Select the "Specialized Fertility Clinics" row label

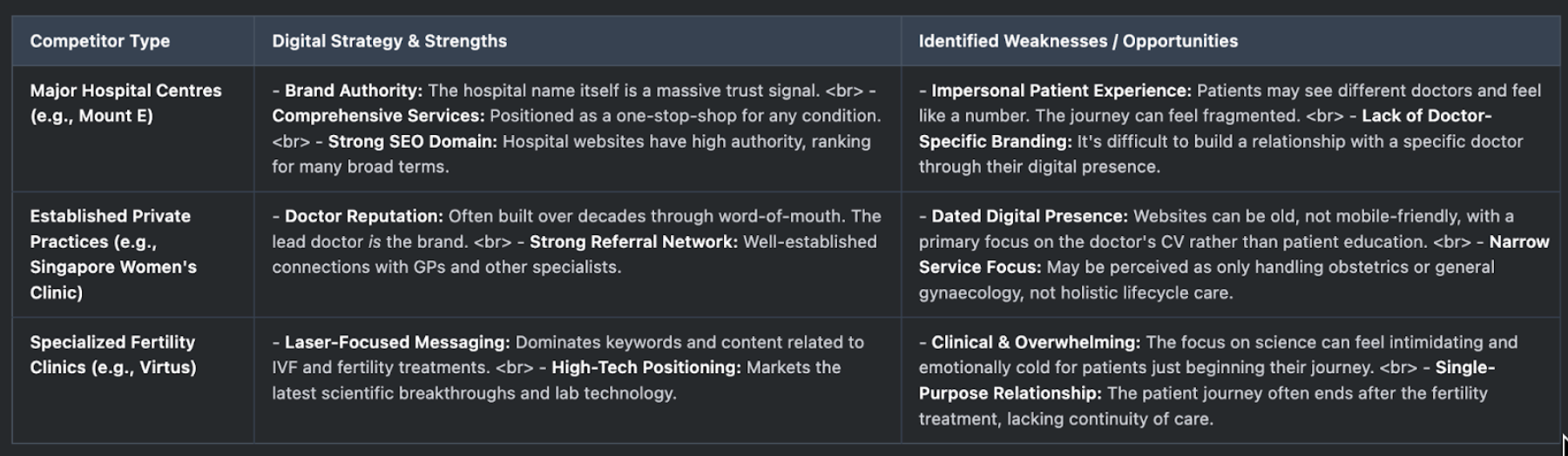pyautogui.click(x=112, y=342)
